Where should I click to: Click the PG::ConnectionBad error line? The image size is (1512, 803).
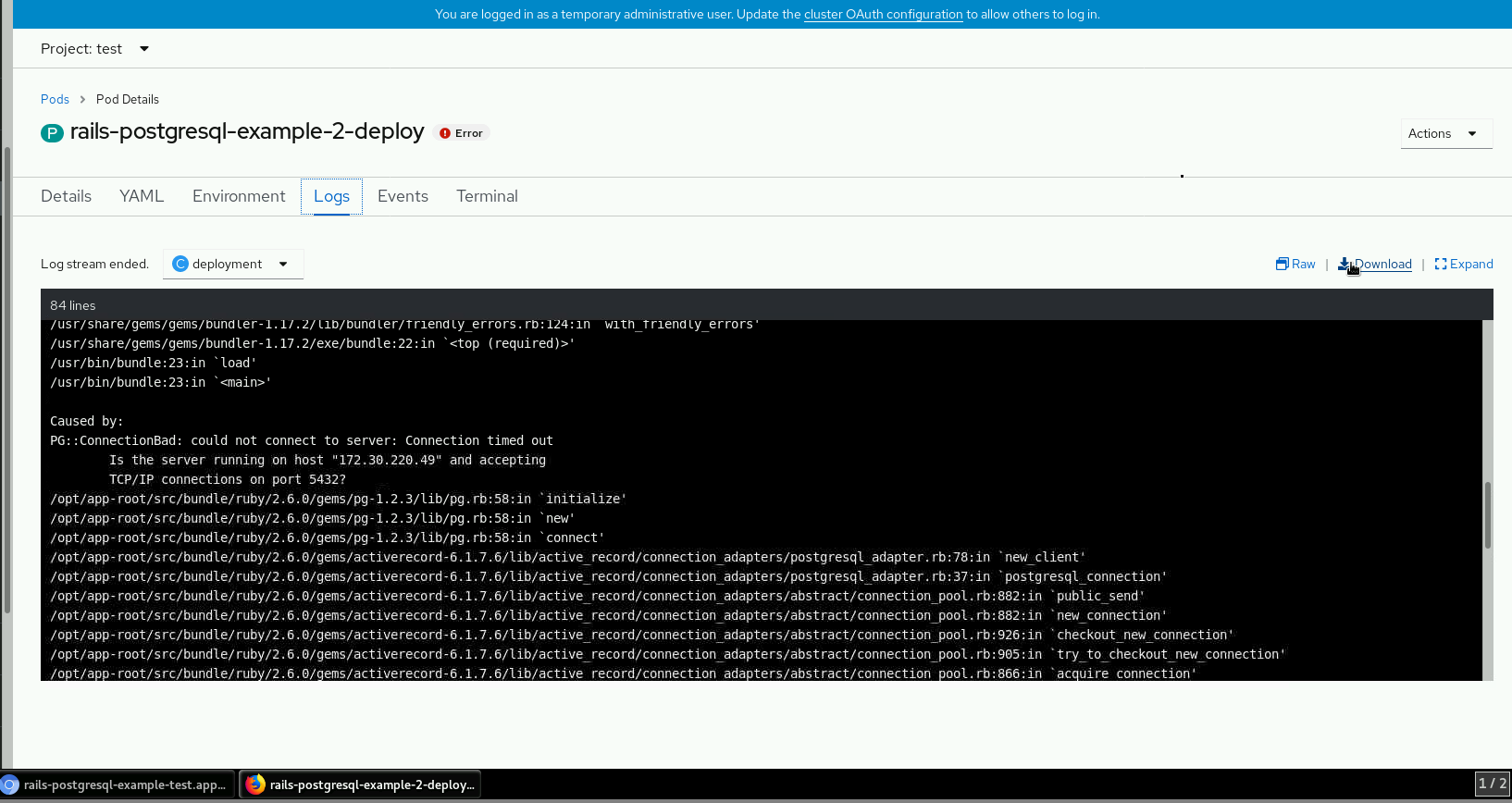(x=302, y=440)
